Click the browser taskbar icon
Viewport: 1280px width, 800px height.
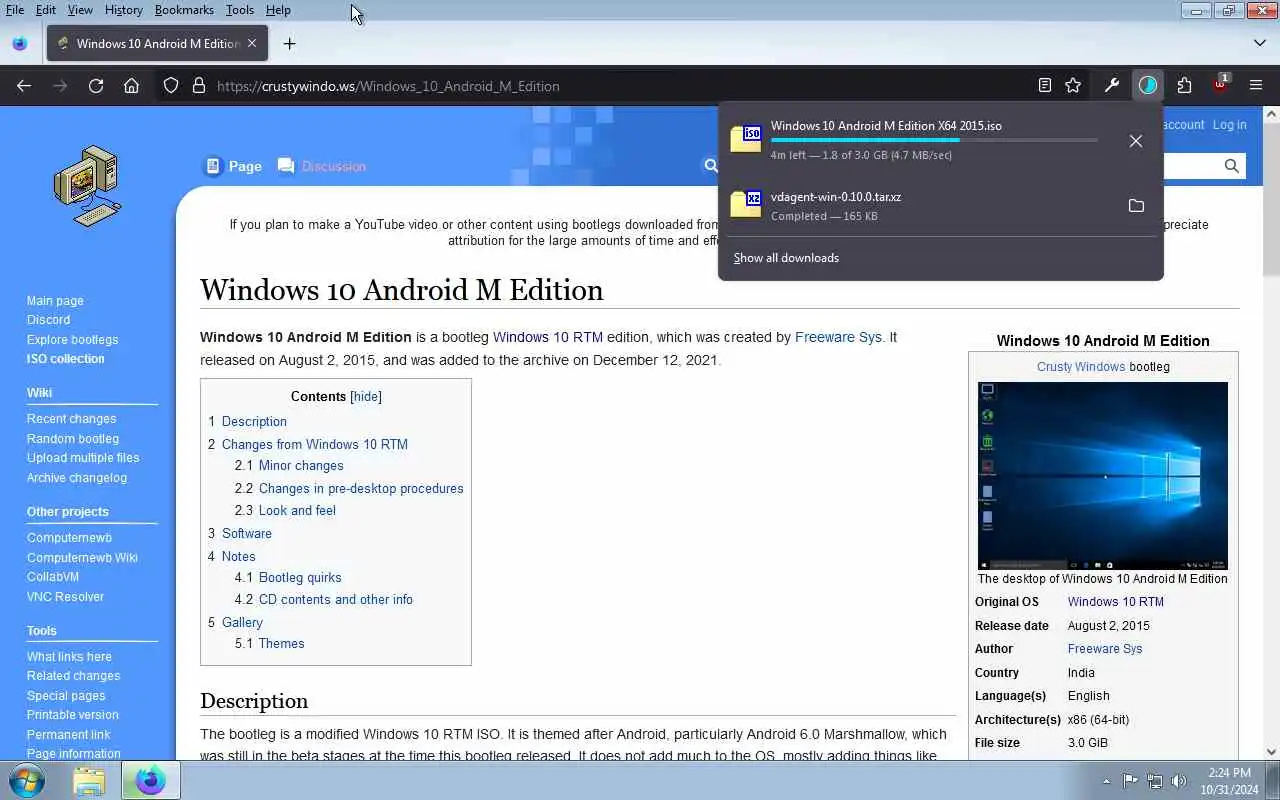pos(151,780)
